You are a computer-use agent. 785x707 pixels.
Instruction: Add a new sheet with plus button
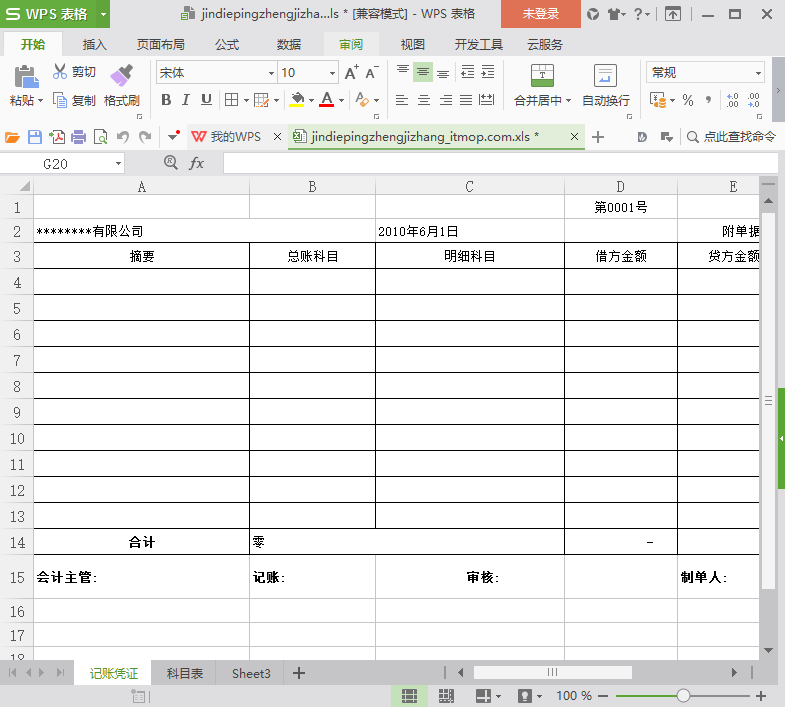tap(299, 673)
